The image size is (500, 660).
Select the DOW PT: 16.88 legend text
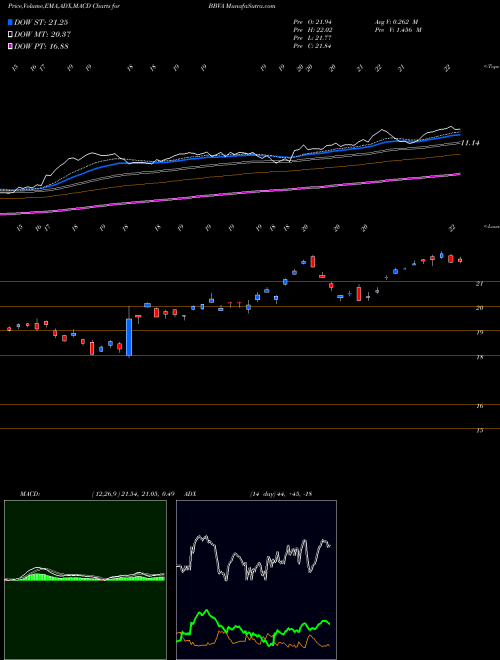click(x=42, y=46)
